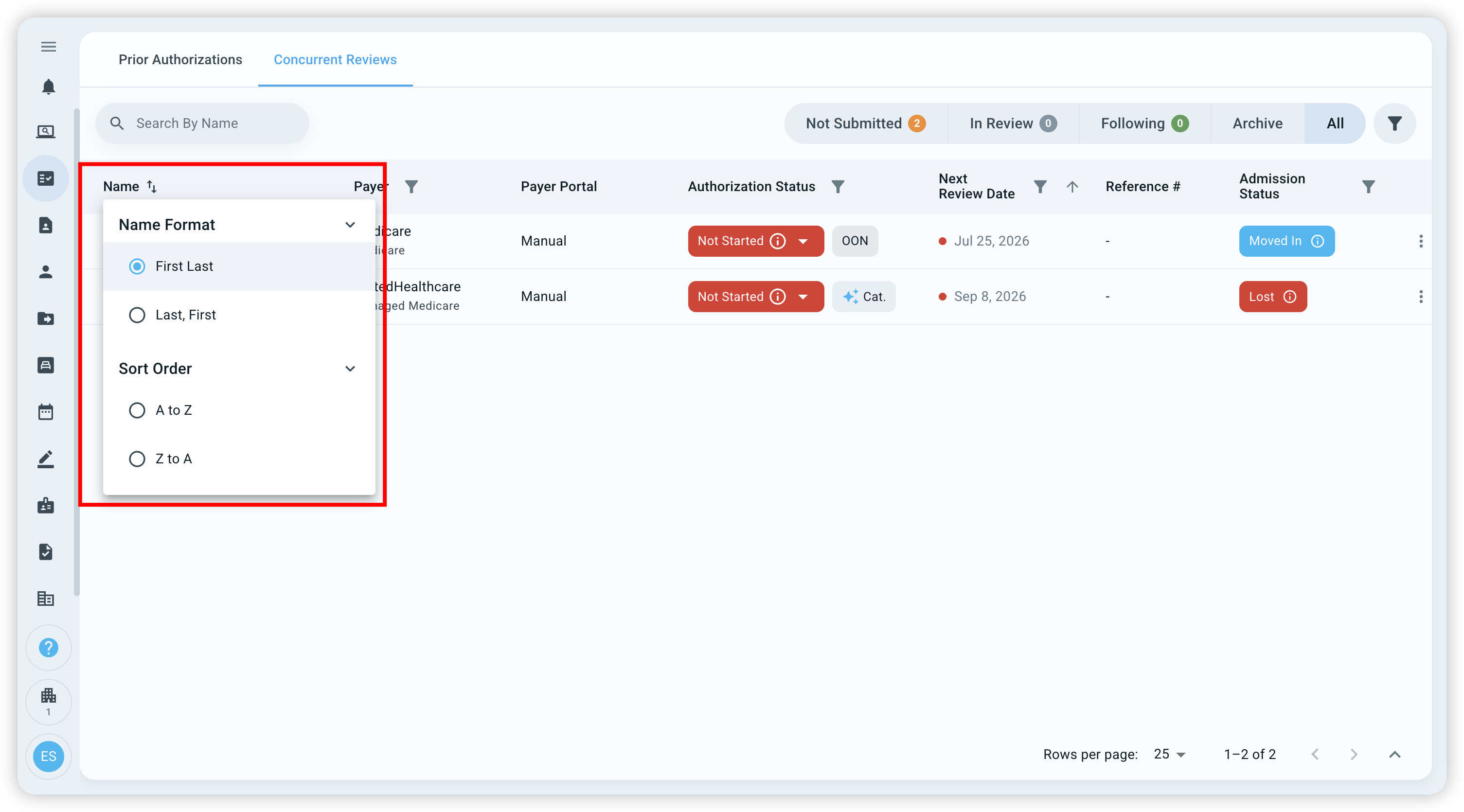1464x812 pixels.
Task: Sort by Next Review Date arrow
Action: pyautogui.click(x=1072, y=186)
